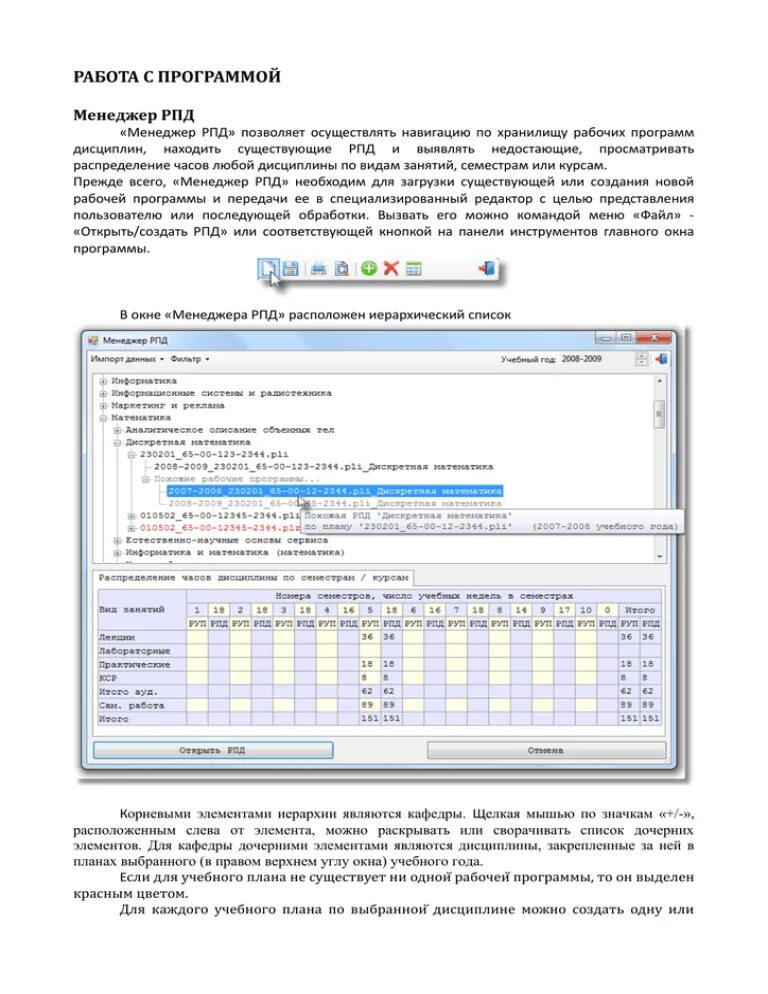Expand the black 010502_65-00-12345-2344.pli node
768x994 pixels.
[x=131, y=516]
